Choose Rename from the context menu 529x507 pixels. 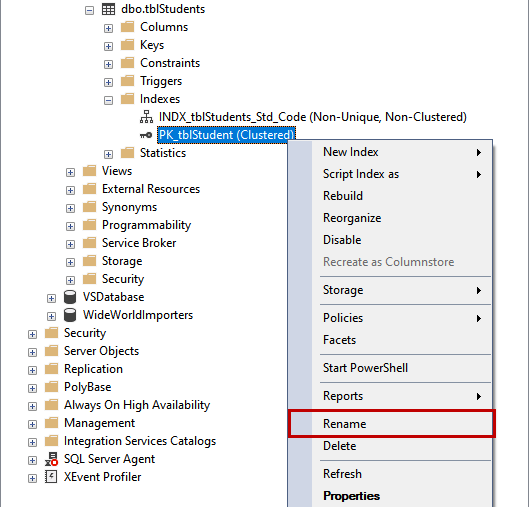[x=391, y=424]
